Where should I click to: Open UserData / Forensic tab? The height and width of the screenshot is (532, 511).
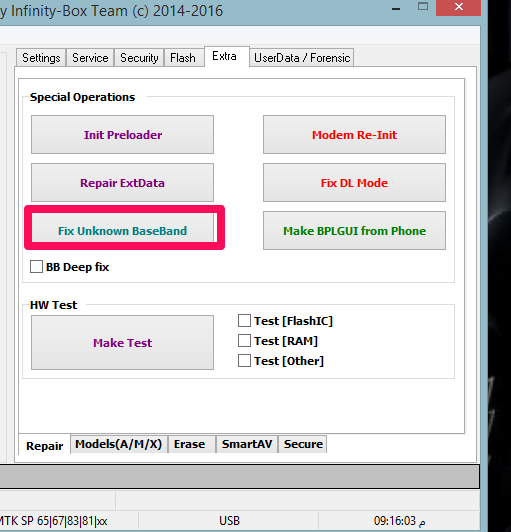302,58
